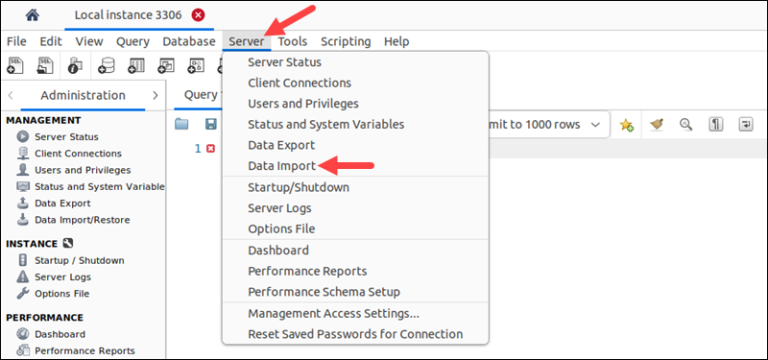
Task: Open the Database menu
Action: (x=189, y=42)
